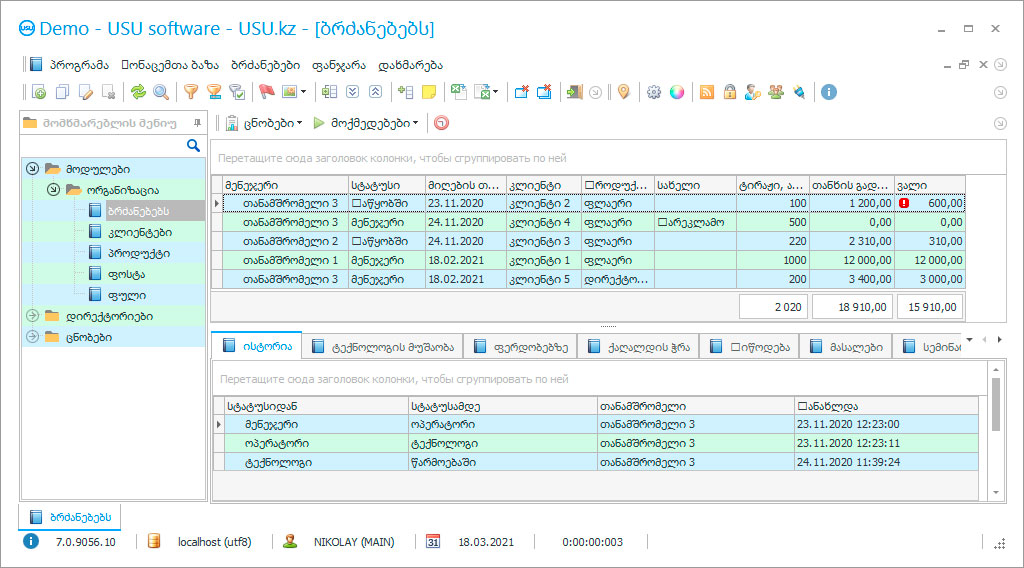Click the ბრძანებებს bottom window tab

70,517
